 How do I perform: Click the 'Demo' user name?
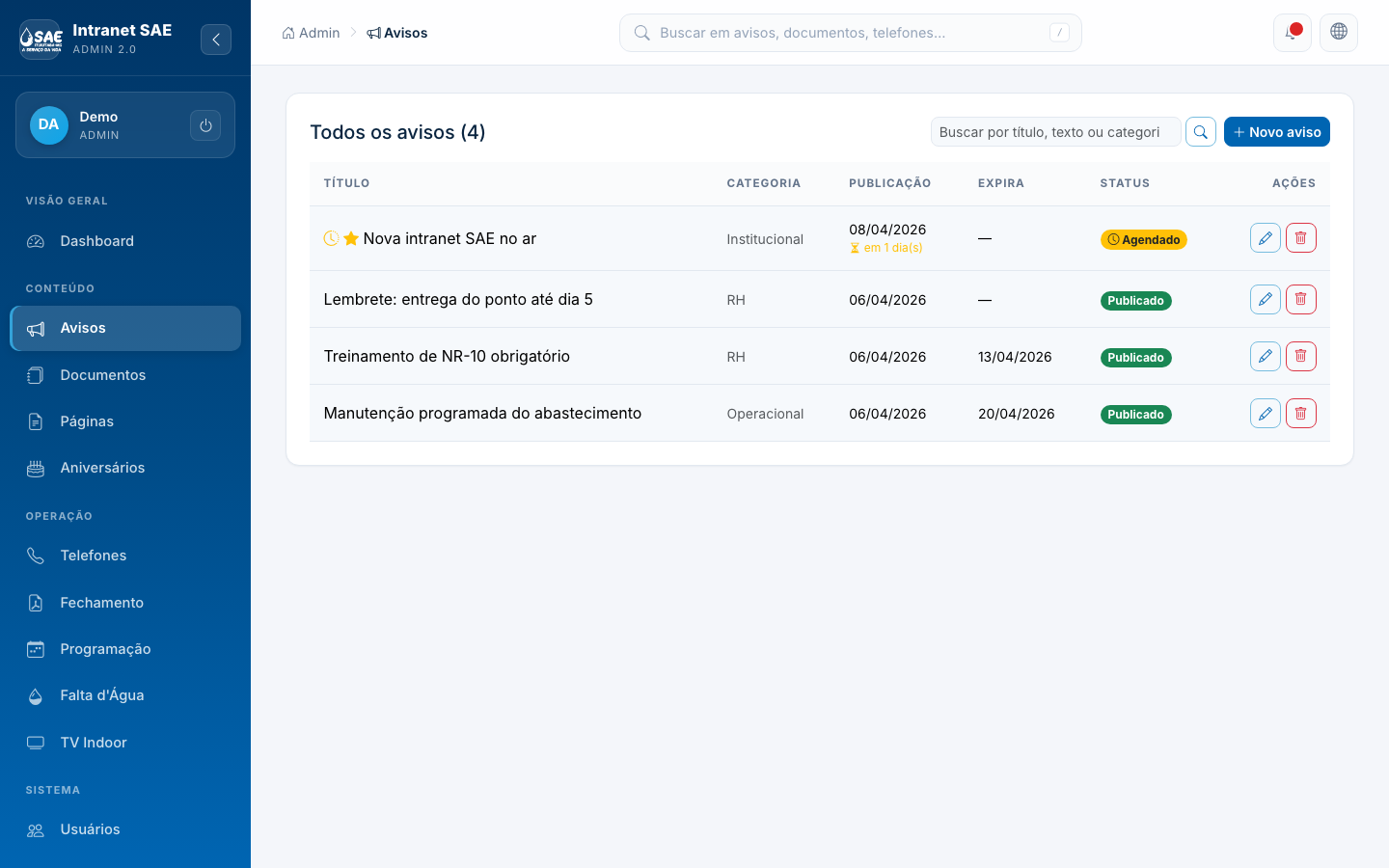pos(98,117)
